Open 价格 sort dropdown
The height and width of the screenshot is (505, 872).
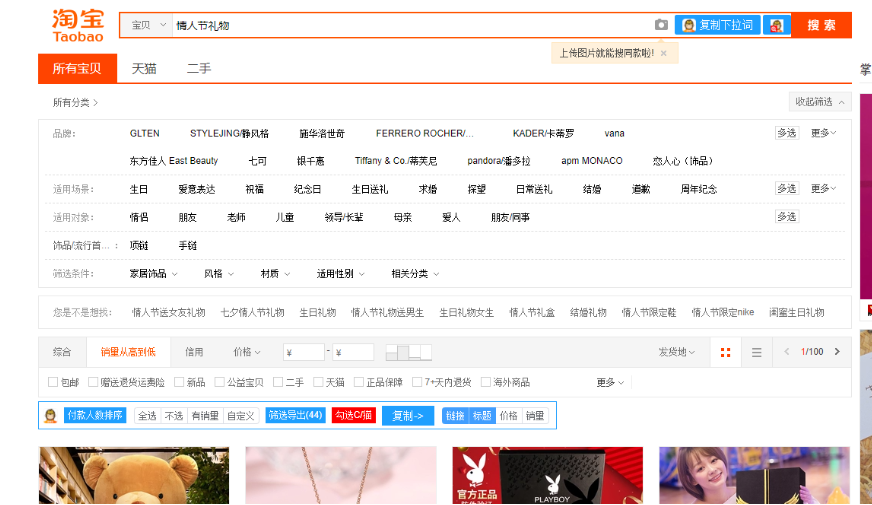(x=247, y=352)
